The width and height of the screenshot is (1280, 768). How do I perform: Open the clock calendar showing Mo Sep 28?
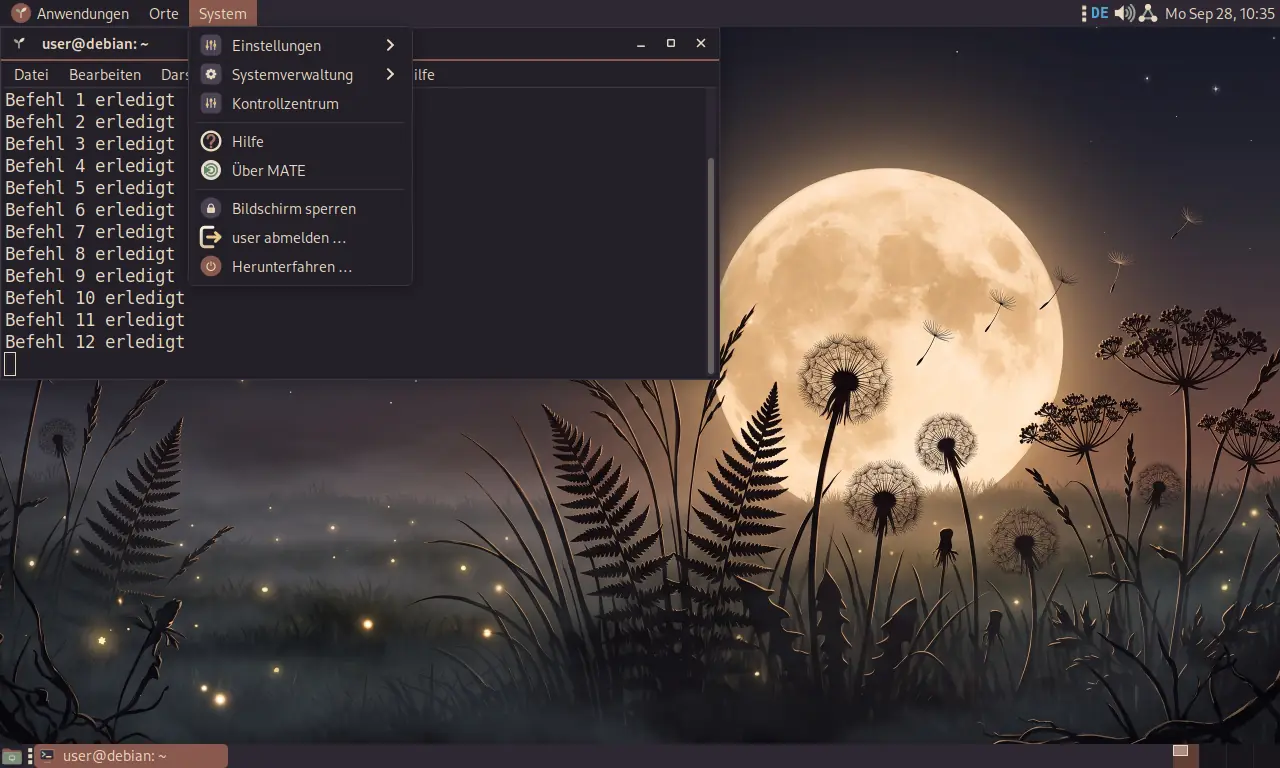pos(1220,14)
